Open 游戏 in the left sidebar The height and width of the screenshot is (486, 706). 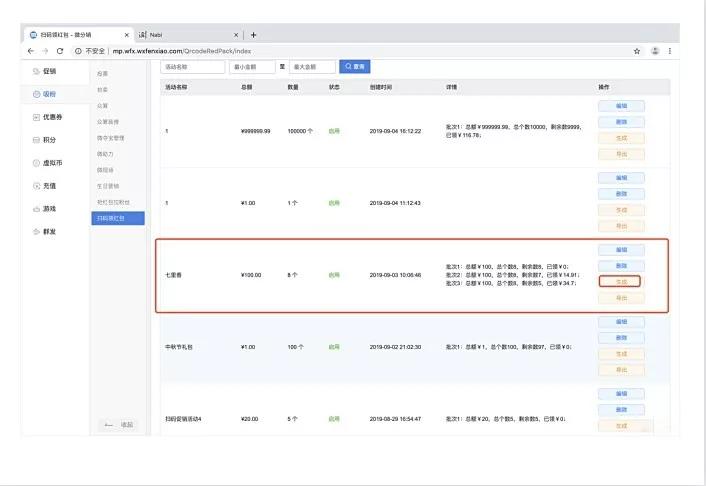click(x=45, y=209)
